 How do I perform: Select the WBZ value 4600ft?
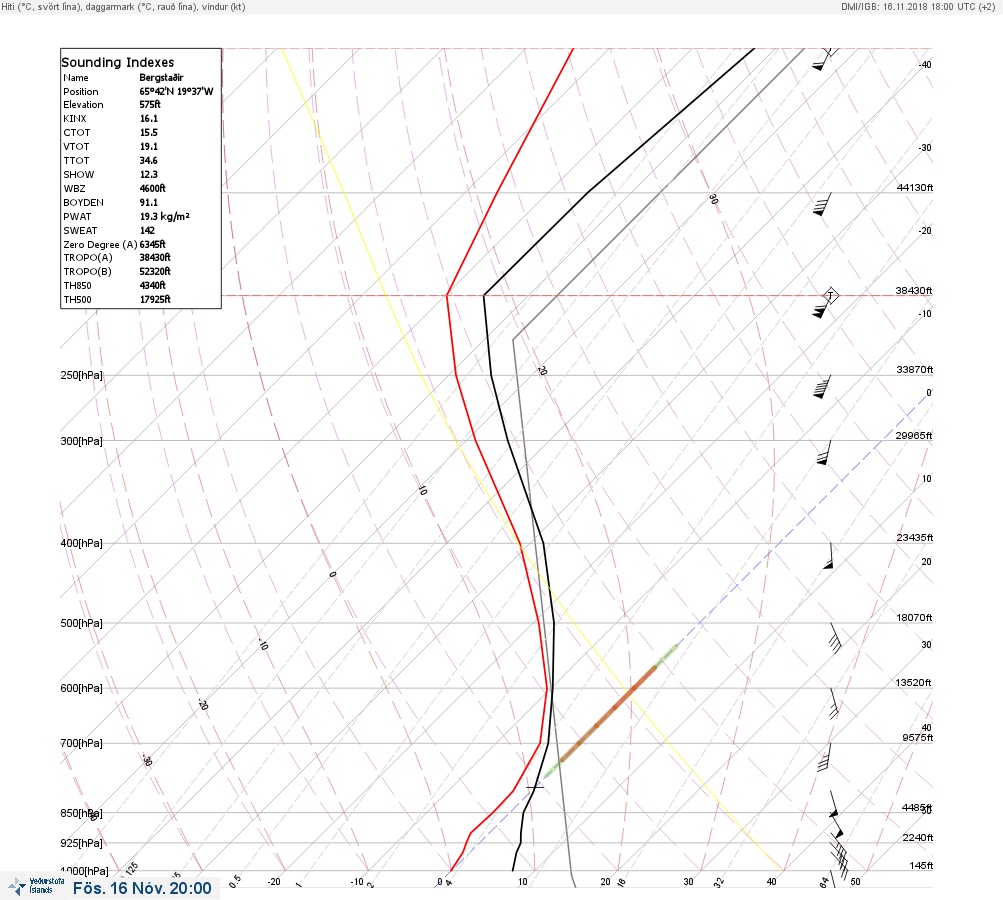tap(153, 188)
